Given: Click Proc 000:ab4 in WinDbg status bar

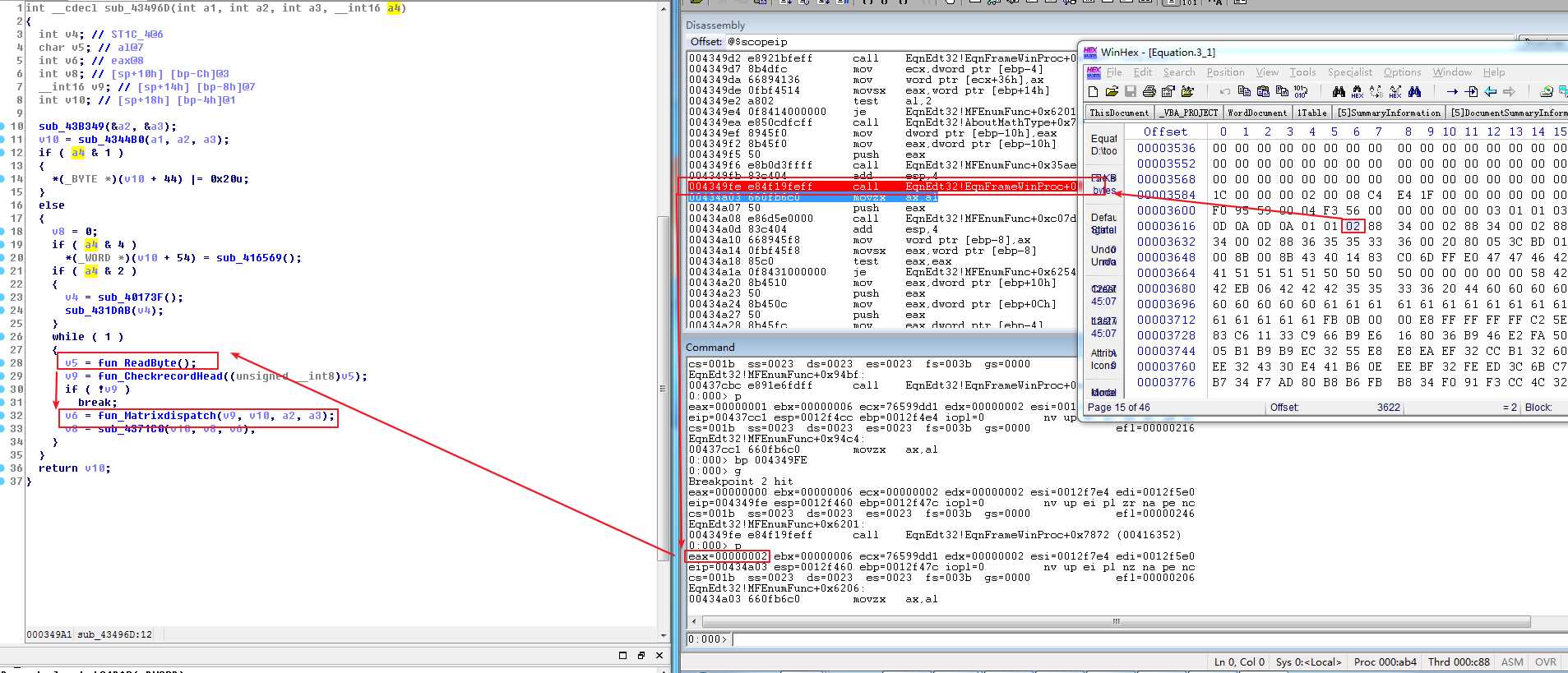Looking at the screenshot, I should click(x=1385, y=661).
